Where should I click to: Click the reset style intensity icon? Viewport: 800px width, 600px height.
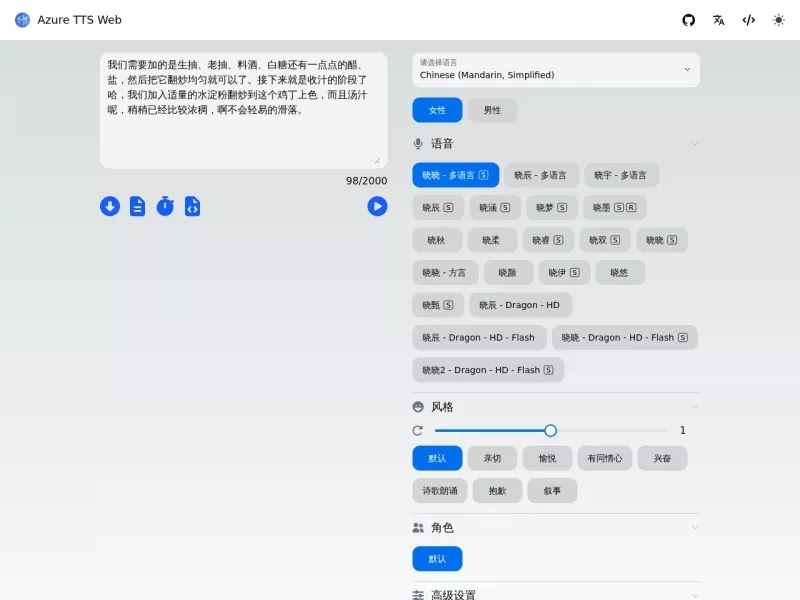(x=417, y=431)
